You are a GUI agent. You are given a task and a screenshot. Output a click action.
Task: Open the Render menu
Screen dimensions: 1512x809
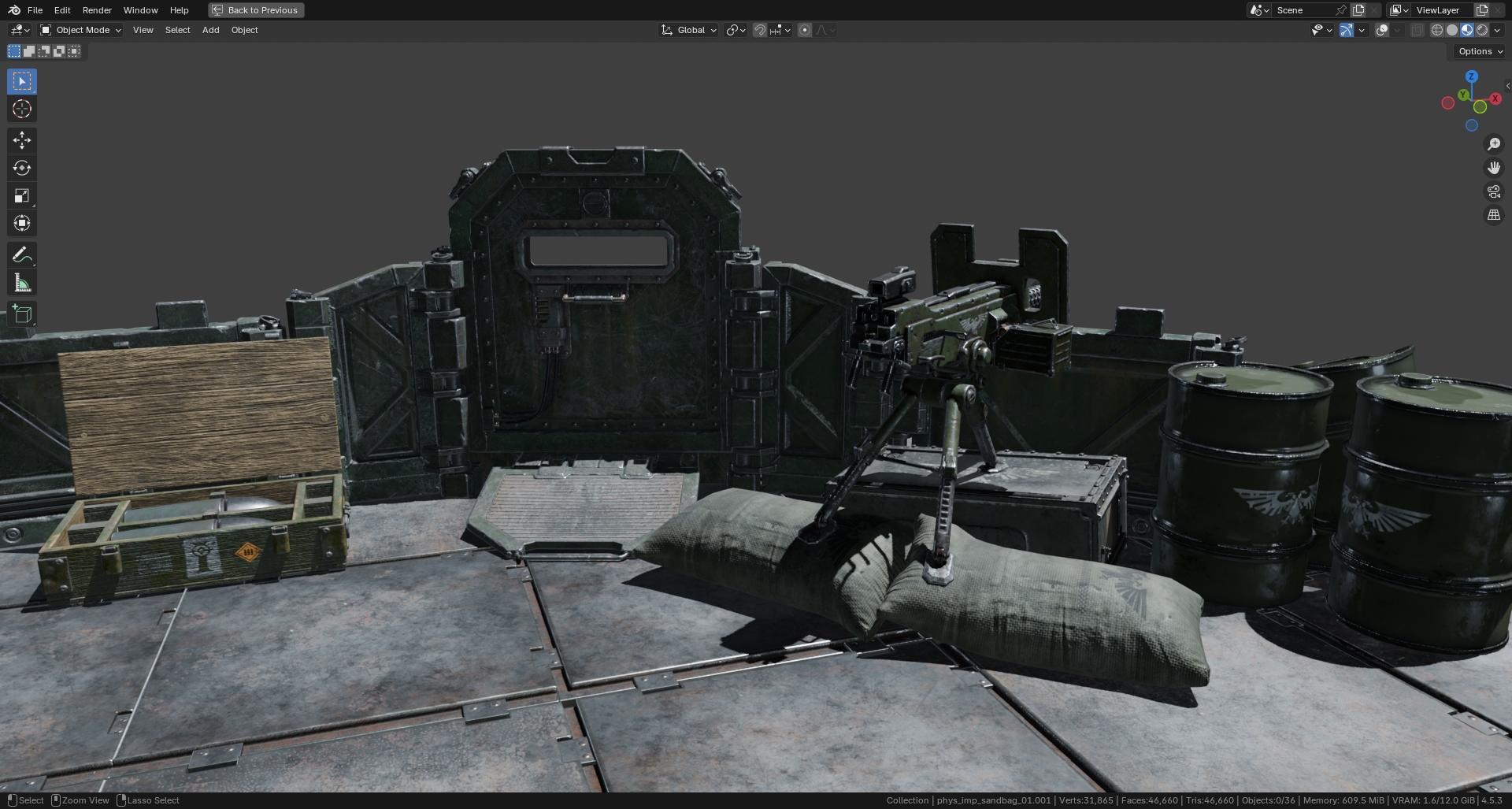click(x=97, y=10)
